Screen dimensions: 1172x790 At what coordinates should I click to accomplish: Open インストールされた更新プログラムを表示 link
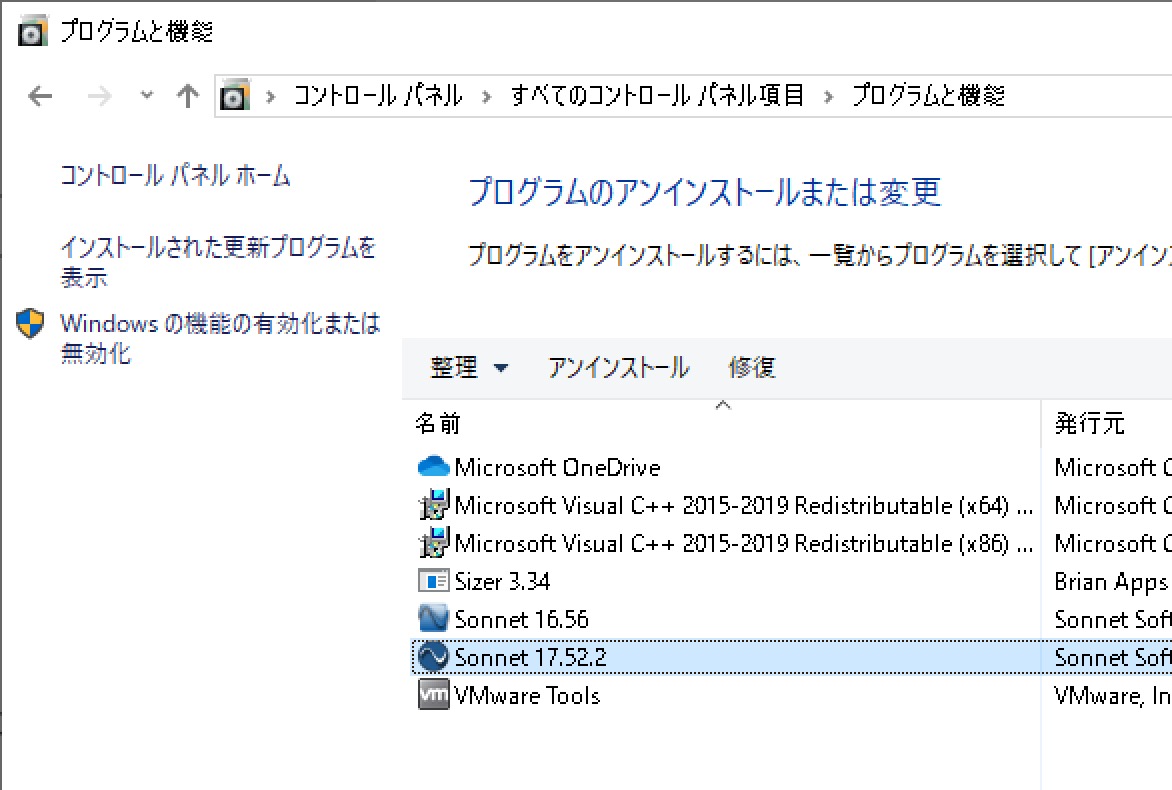click(218, 262)
